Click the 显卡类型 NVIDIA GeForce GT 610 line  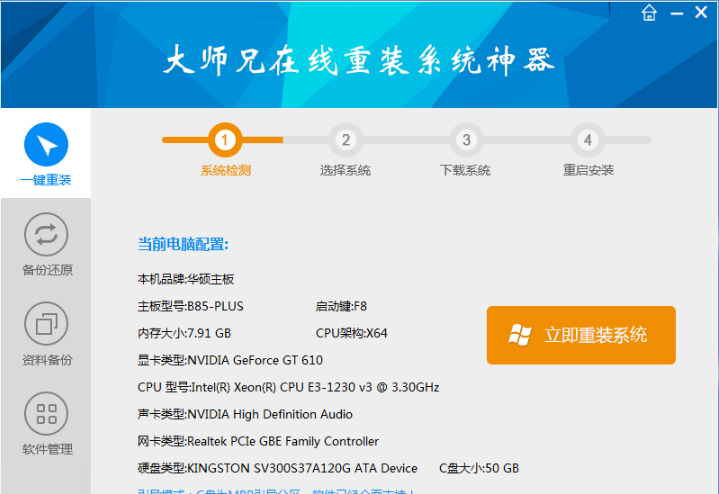[x=230, y=360]
